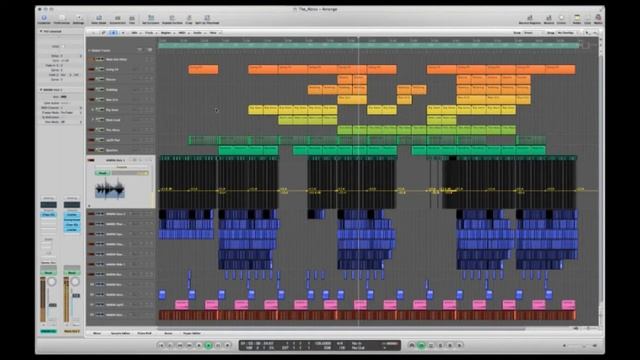The height and width of the screenshot is (360, 640).
Task: Click the playhead marker in the bar ruler
Action: click(358, 40)
